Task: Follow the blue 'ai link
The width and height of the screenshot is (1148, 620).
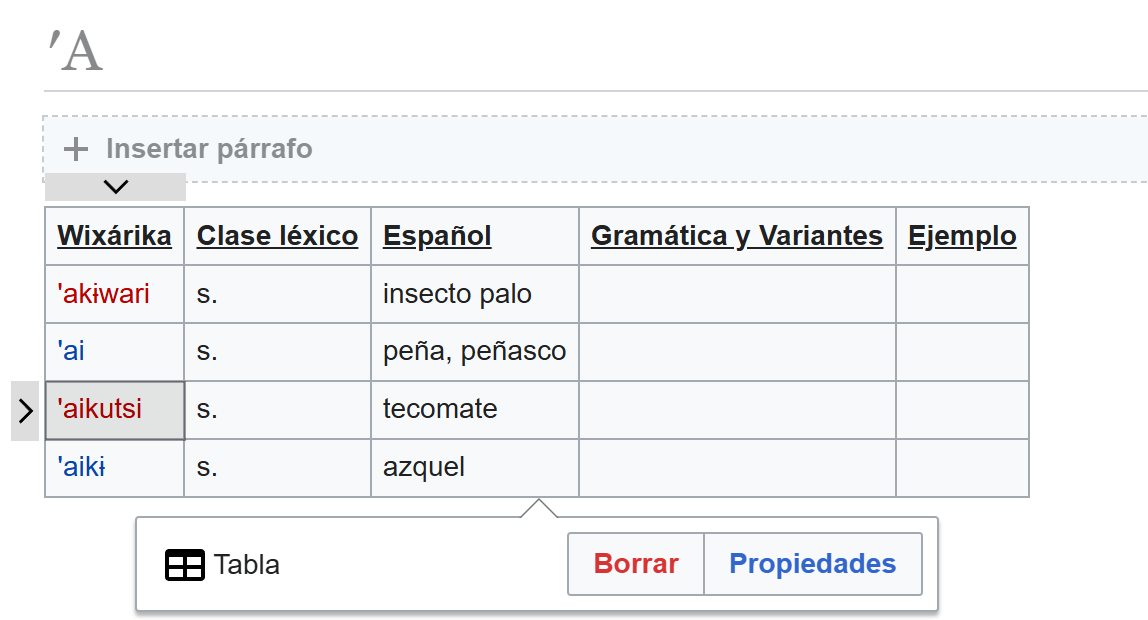Action: (71, 352)
